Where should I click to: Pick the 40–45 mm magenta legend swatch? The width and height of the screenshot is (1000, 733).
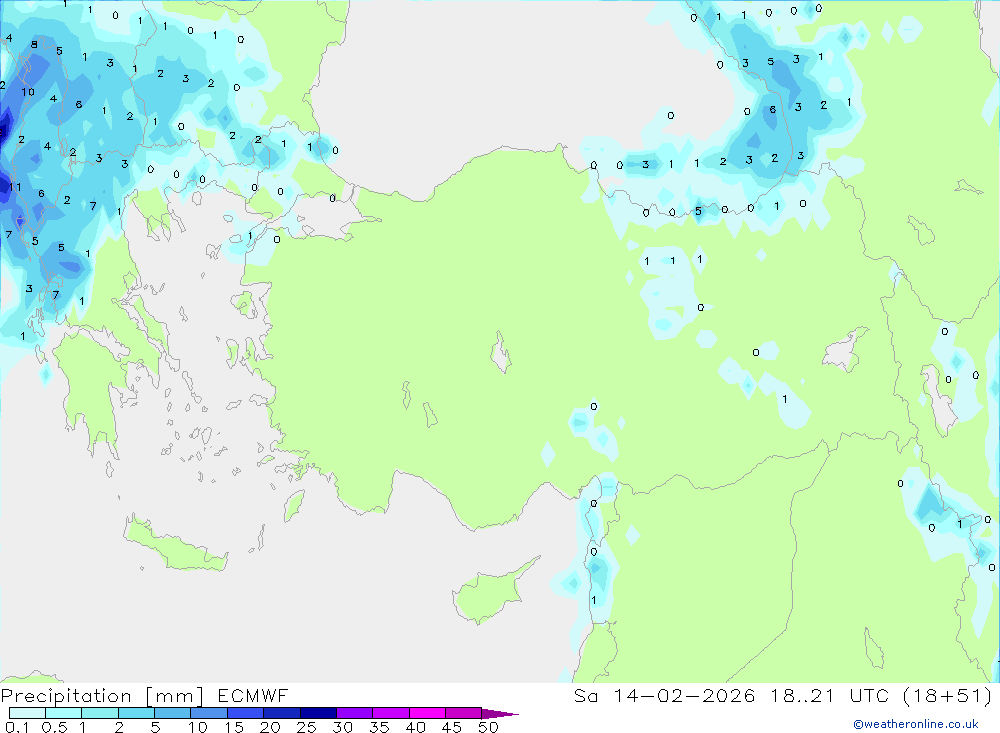point(427,713)
